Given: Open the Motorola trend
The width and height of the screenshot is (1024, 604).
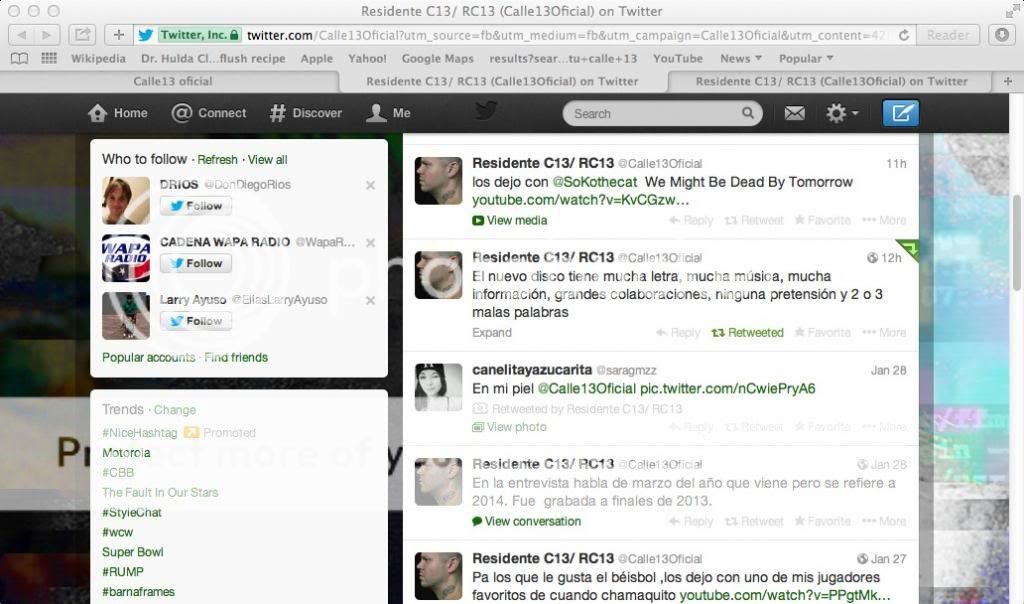Looking at the screenshot, I should click(x=126, y=453).
